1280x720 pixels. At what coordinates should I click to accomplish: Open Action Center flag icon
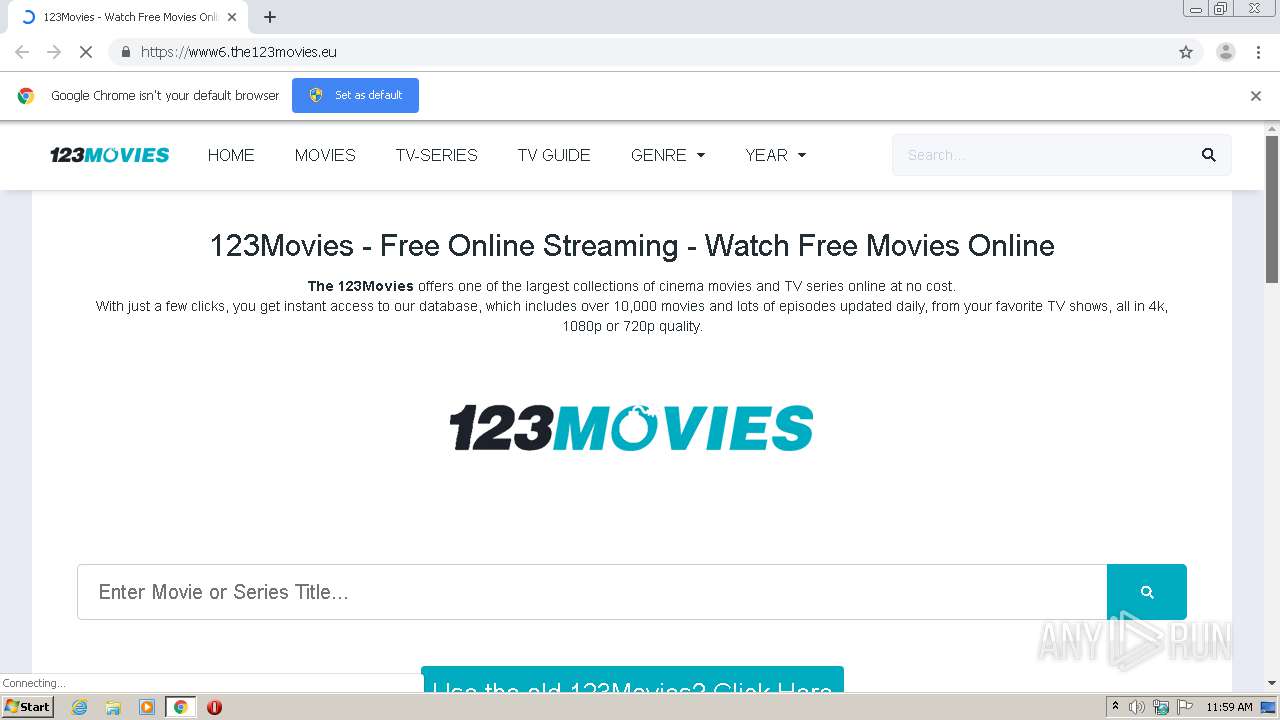pyautogui.click(x=1185, y=707)
